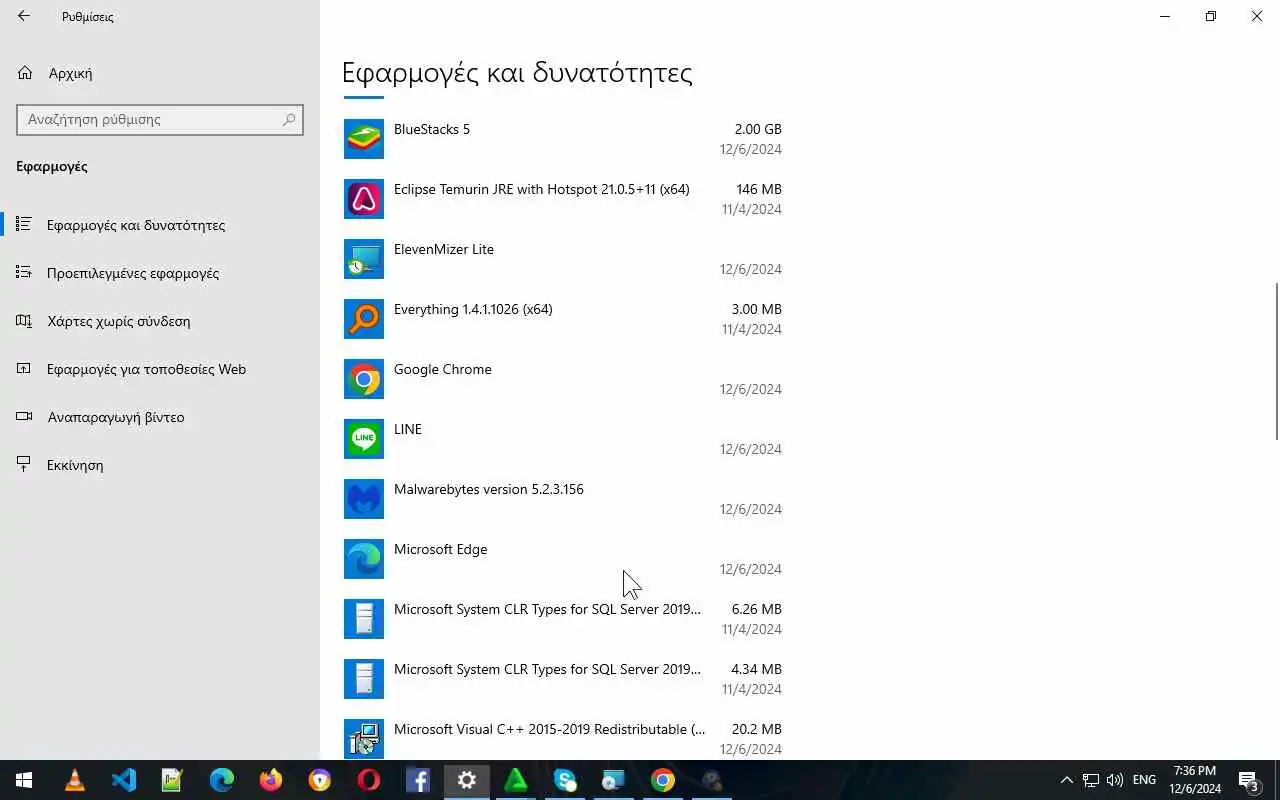Click the ENG language indicator
Image resolution: width=1280 pixels, height=800 pixels.
point(1145,780)
